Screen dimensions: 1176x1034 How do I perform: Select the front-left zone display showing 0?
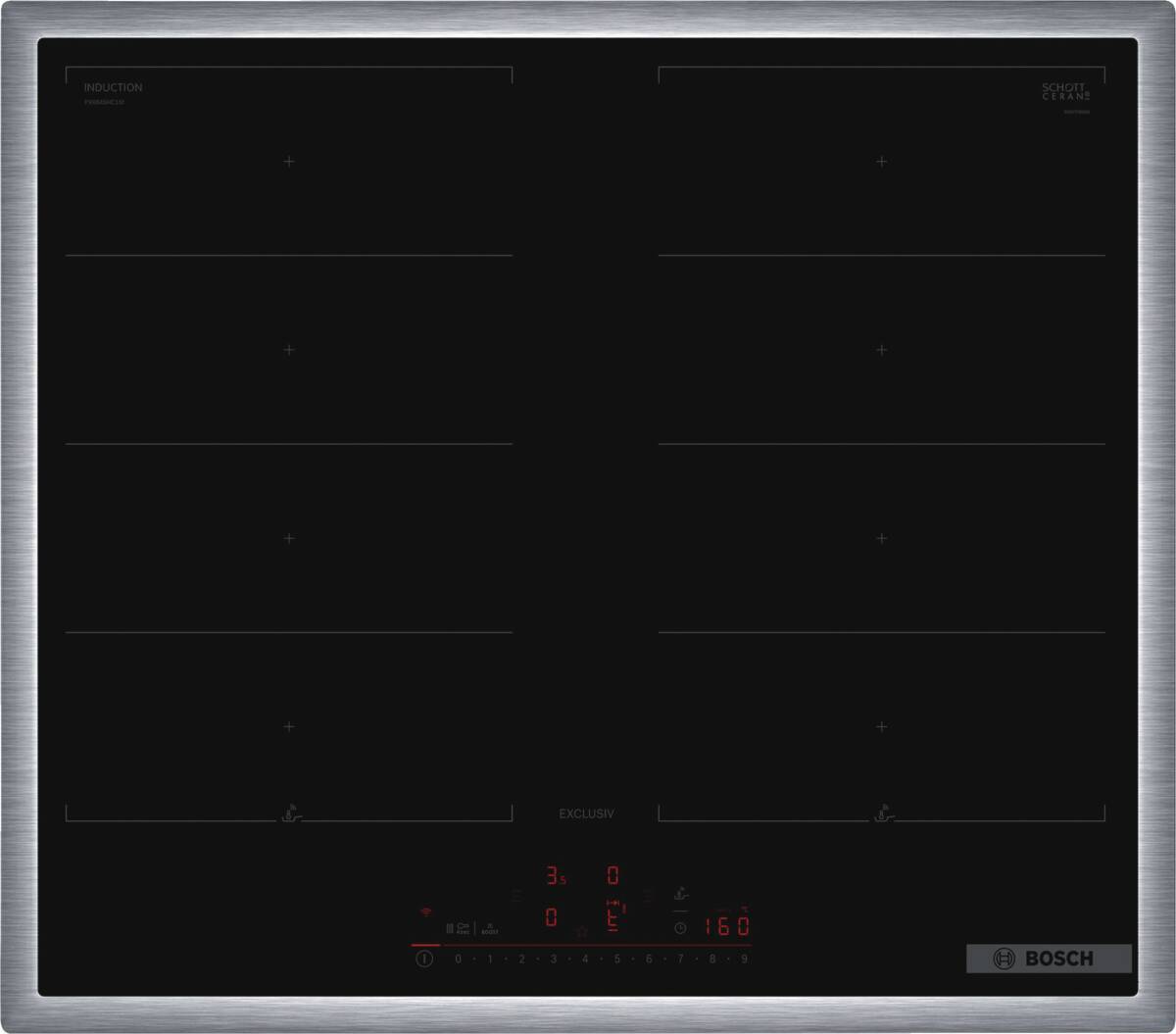[x=552, y=918]
